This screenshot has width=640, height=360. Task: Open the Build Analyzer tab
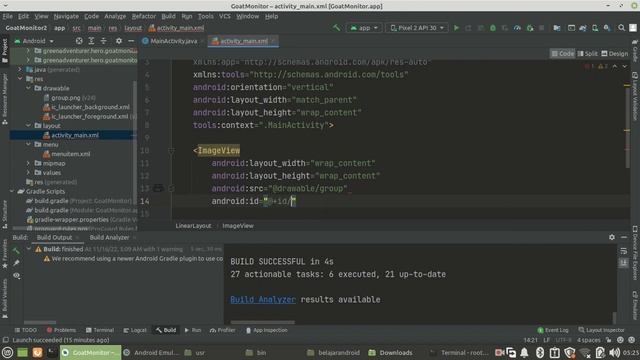[x=109, y=237]
